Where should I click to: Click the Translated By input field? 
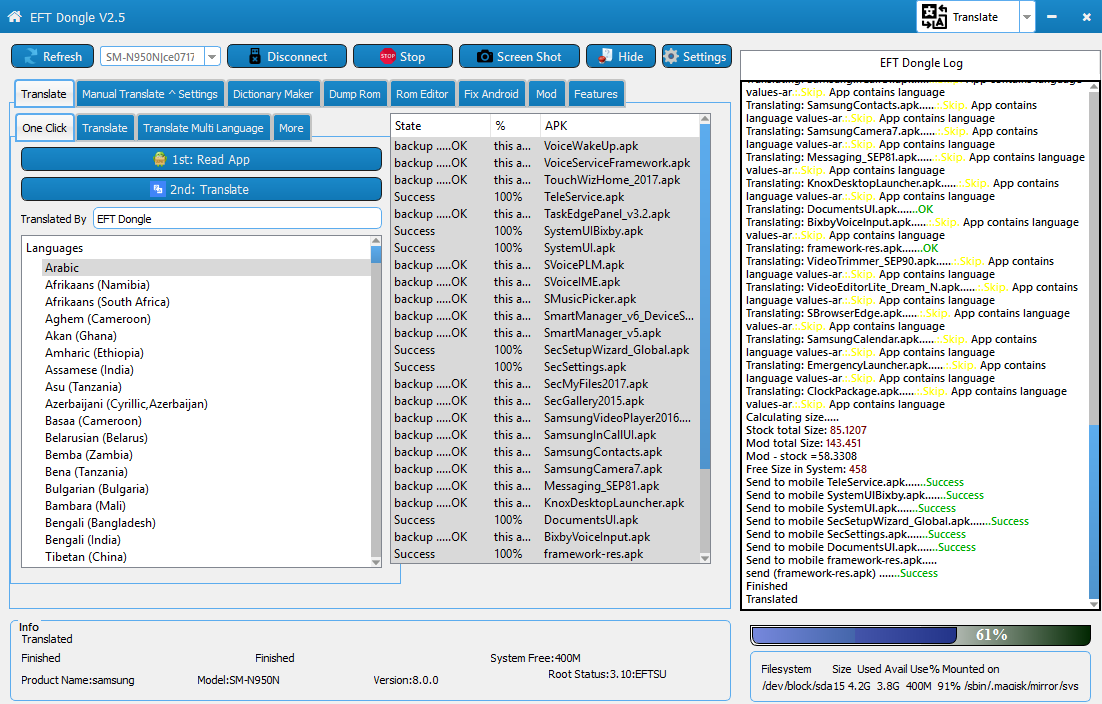pyautogui.click(x=237, y=219)
